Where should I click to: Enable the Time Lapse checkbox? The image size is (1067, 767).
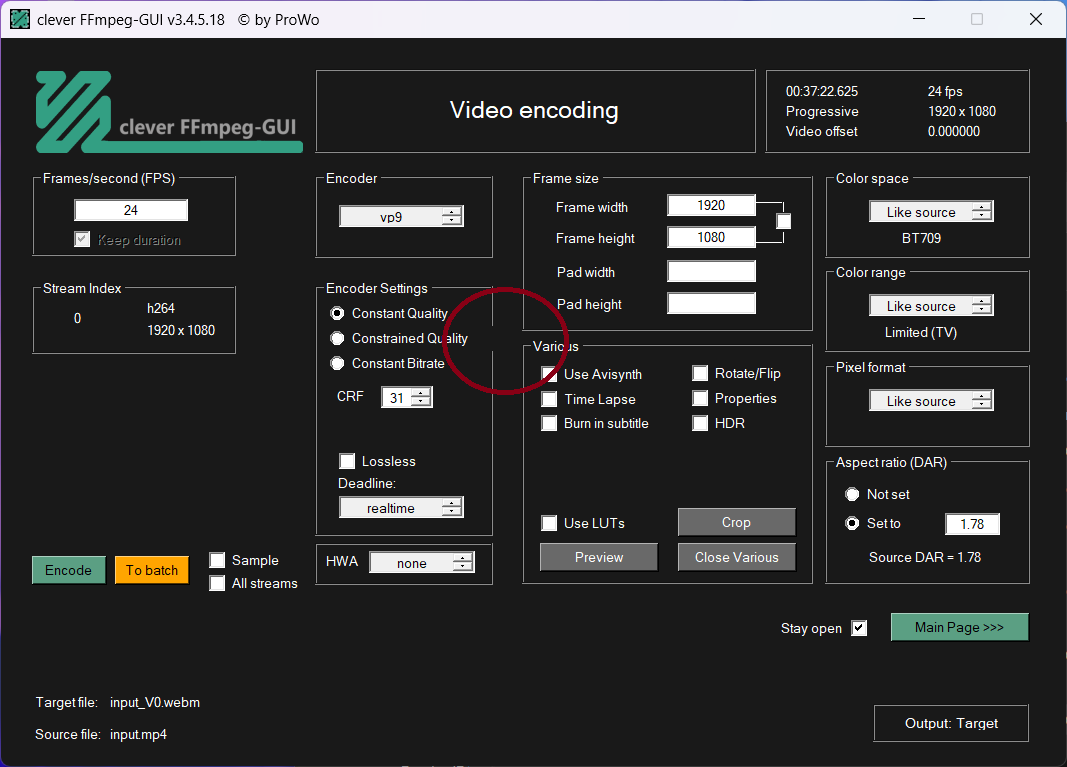[x=549, y=399]
